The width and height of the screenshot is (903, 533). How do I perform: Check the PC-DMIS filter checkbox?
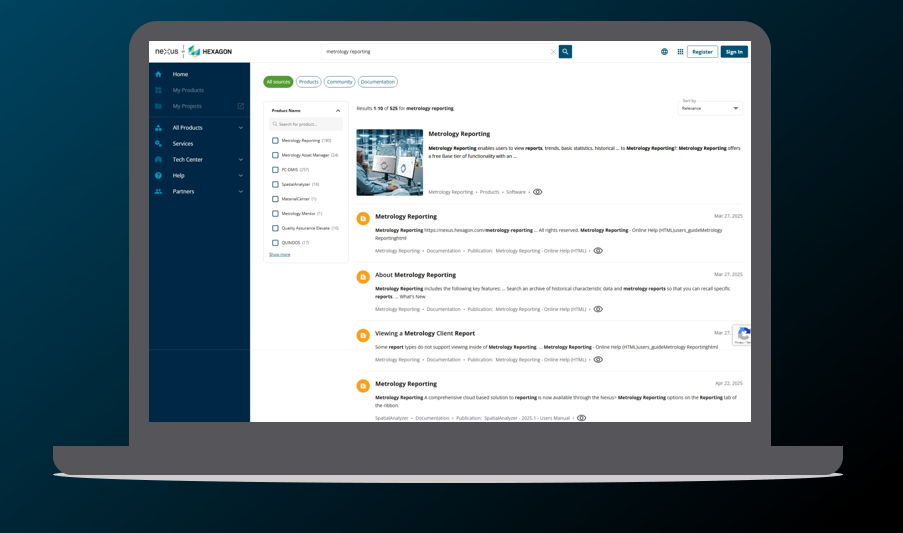tap(275, 170)
